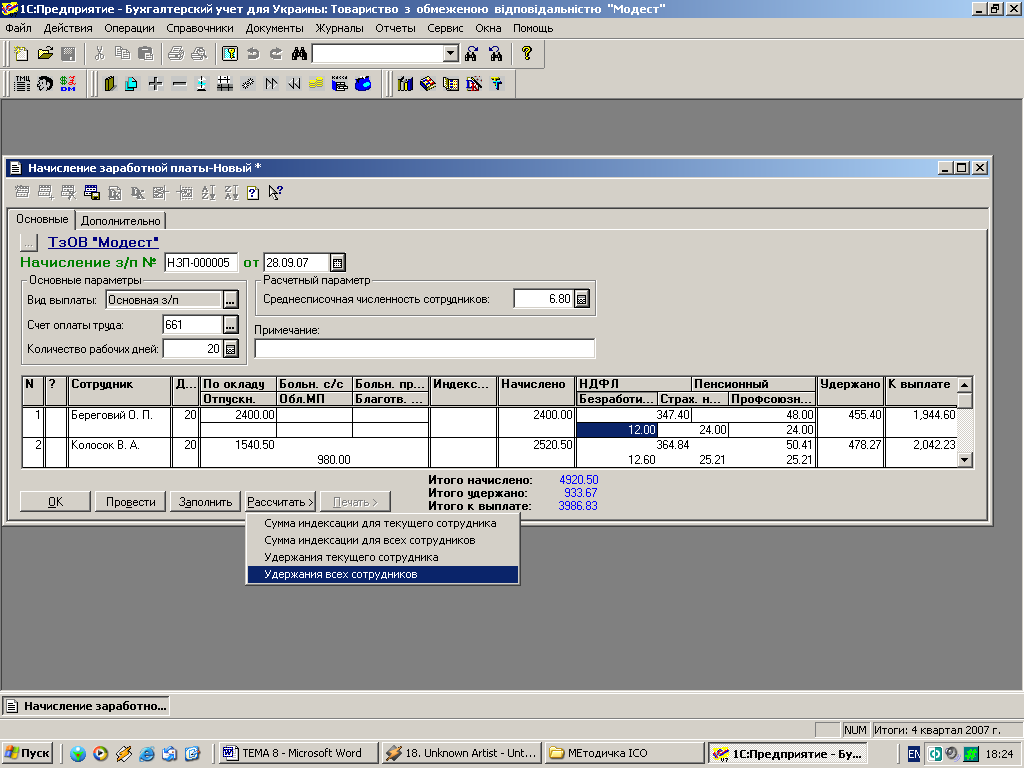This screenshot has height=768, width=1024.
Task: Click the Примечание text field
Action: pyautogui.click(x=424, y=349)
